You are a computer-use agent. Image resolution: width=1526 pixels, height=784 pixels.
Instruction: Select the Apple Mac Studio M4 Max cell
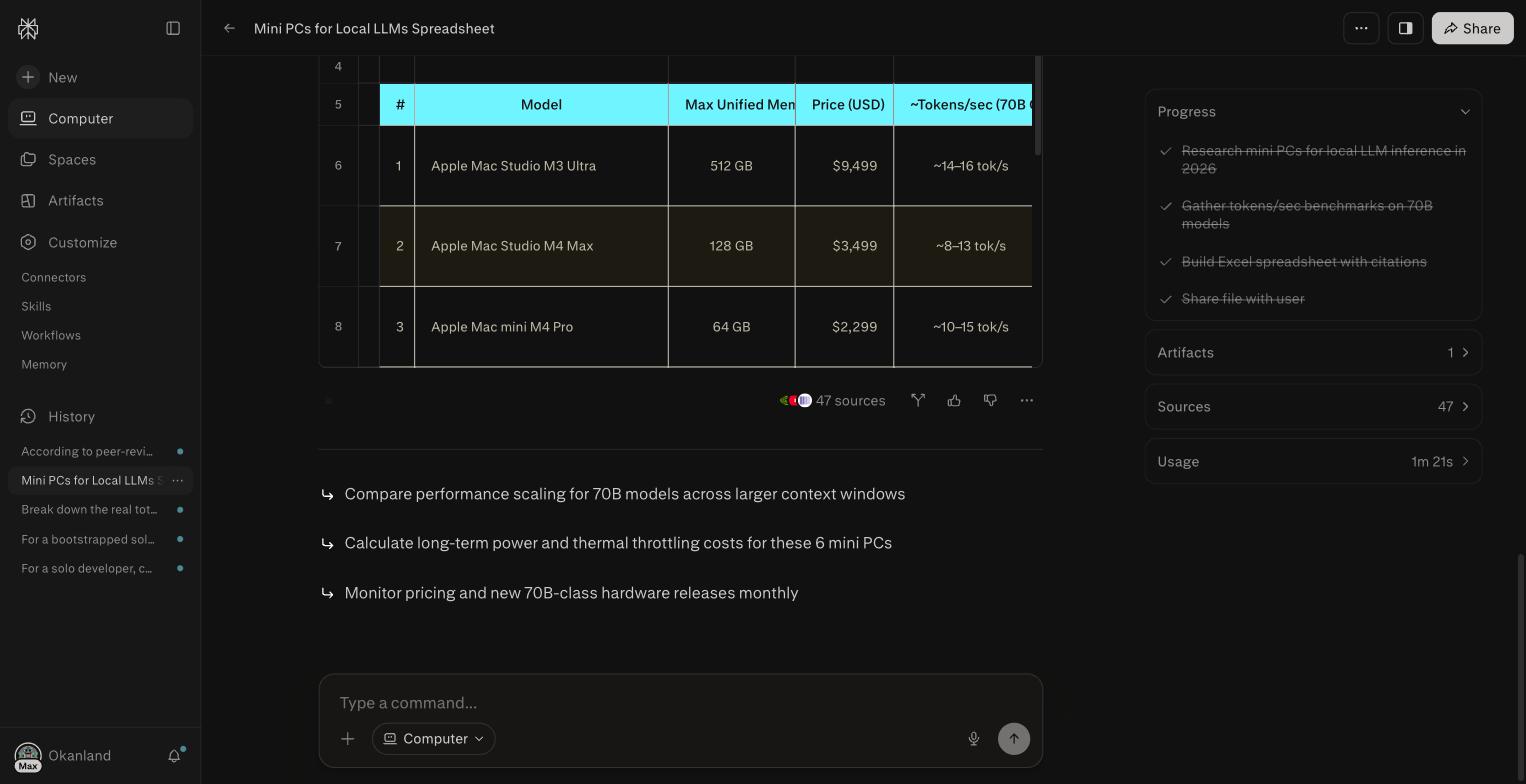541,246
